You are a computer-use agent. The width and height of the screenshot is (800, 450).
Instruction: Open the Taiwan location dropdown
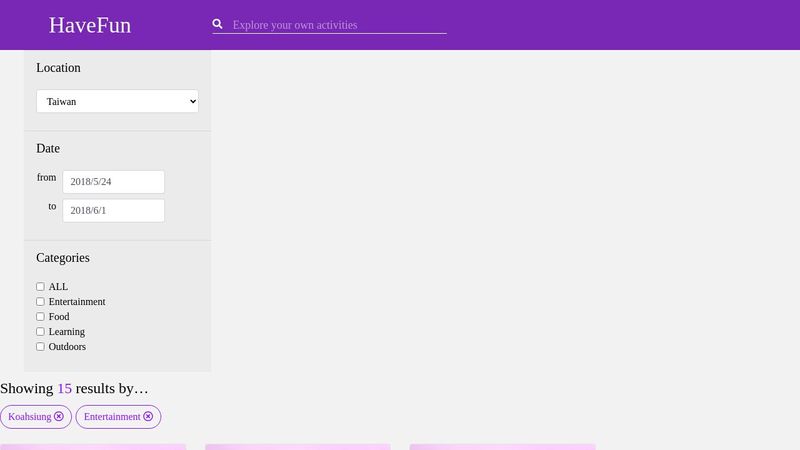[117, 101]
